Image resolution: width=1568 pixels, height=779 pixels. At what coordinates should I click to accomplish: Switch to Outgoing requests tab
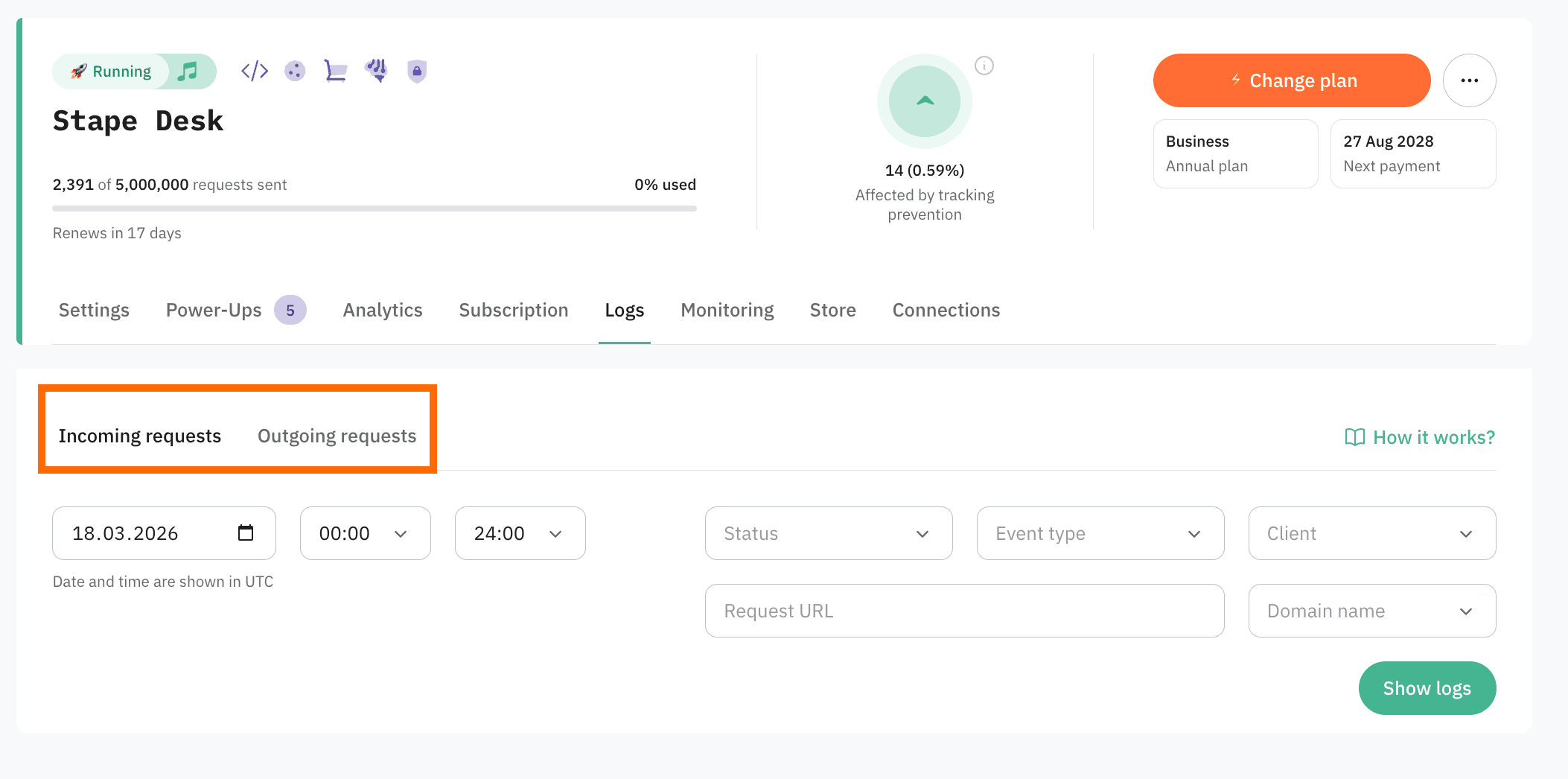337,436
